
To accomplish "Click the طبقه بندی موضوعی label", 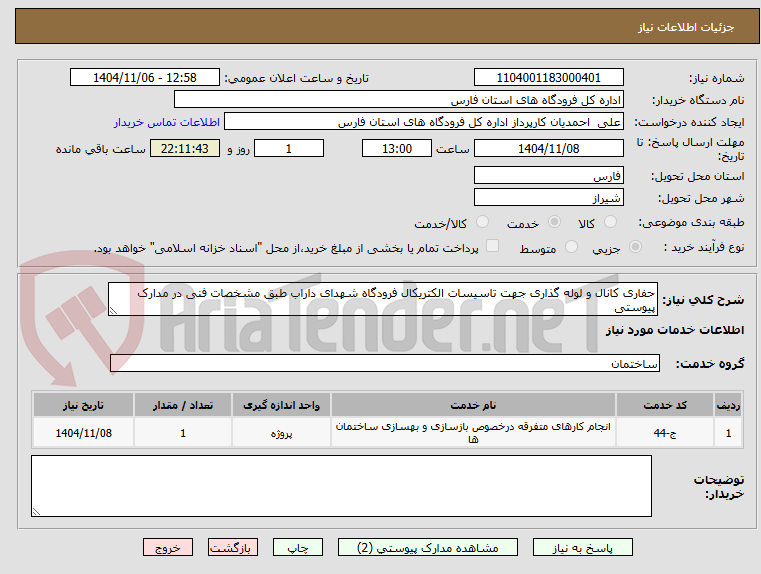I will click(693, 223).
